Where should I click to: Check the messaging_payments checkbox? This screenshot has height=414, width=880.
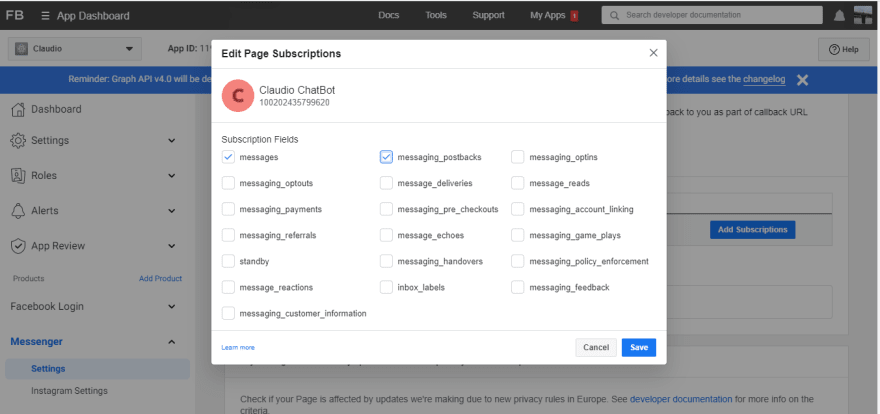click(x=228, y=209)
